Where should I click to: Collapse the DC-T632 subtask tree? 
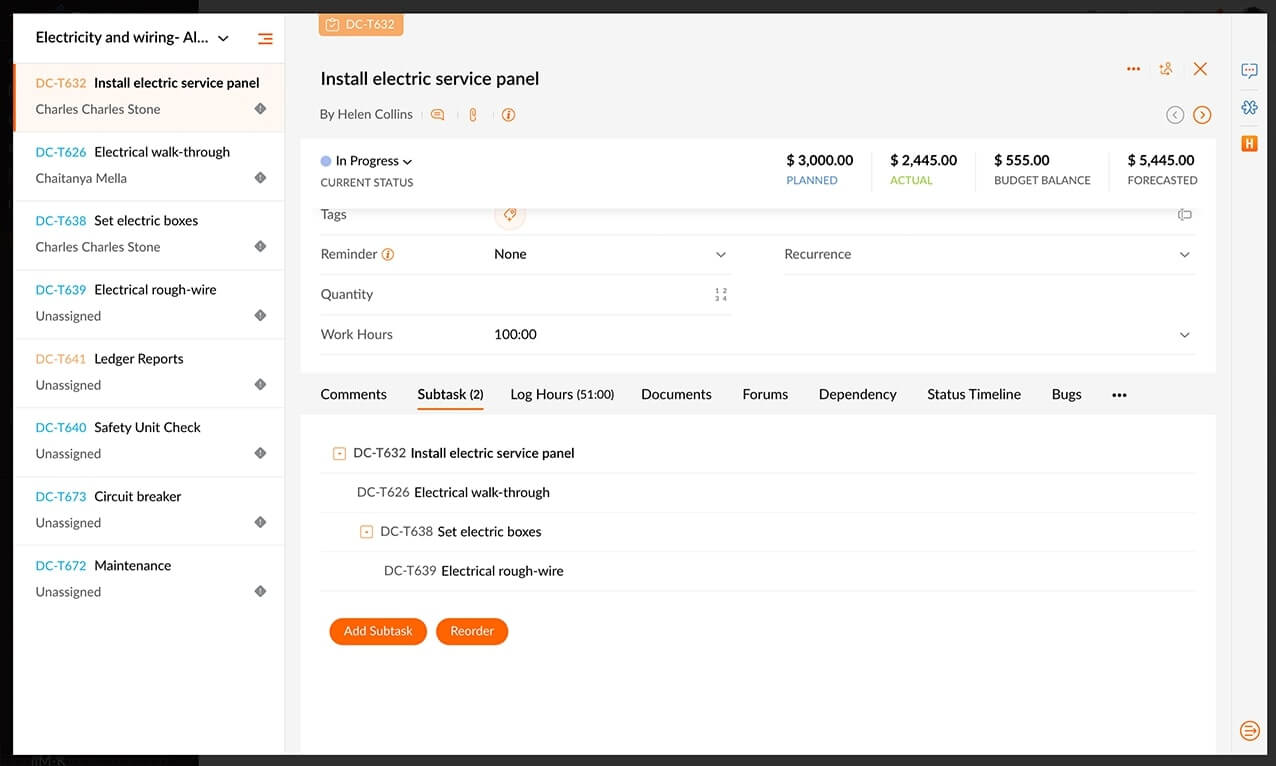click(x=339, y=454)
